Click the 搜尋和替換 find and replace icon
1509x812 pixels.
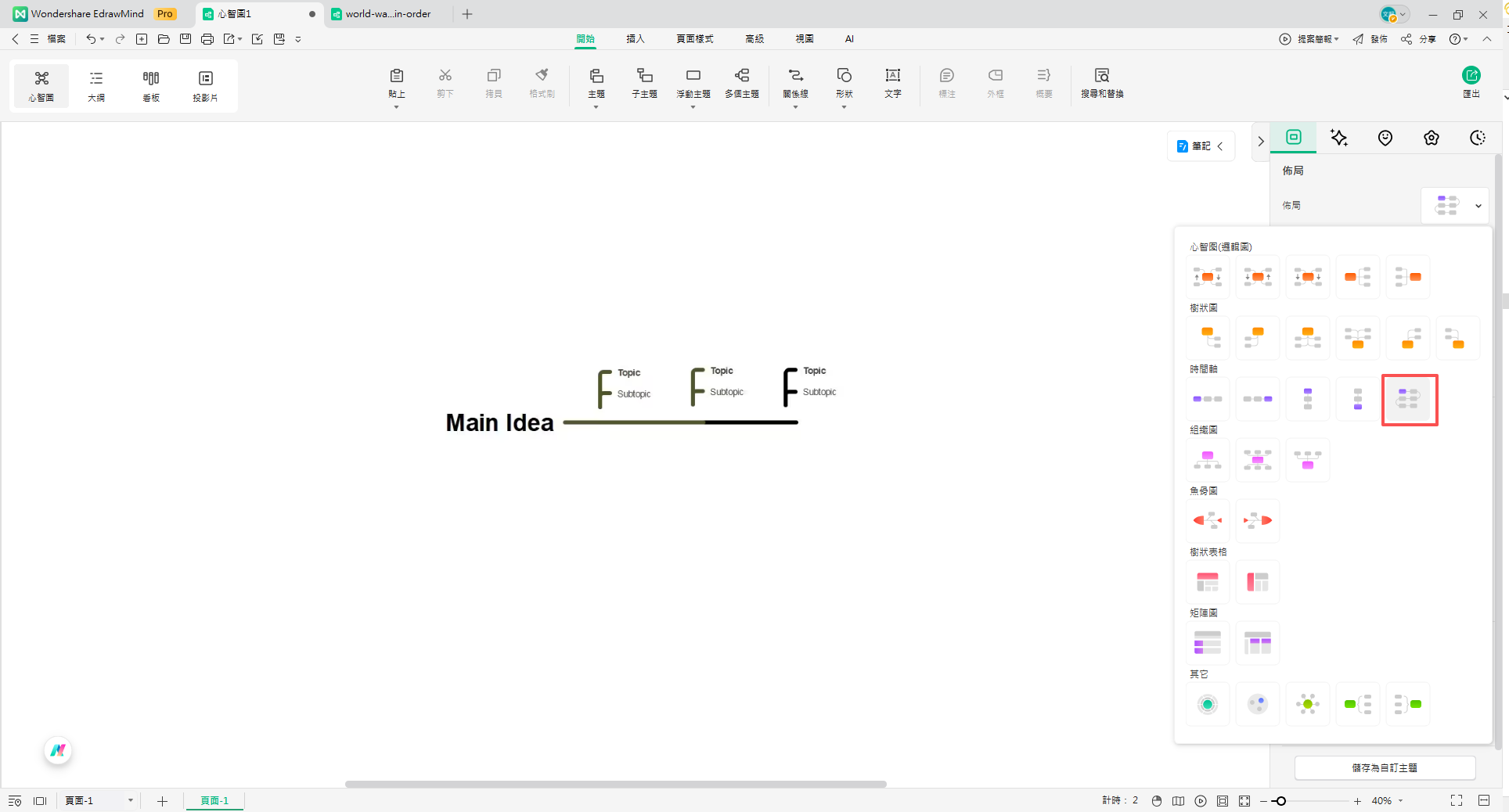1101,82
